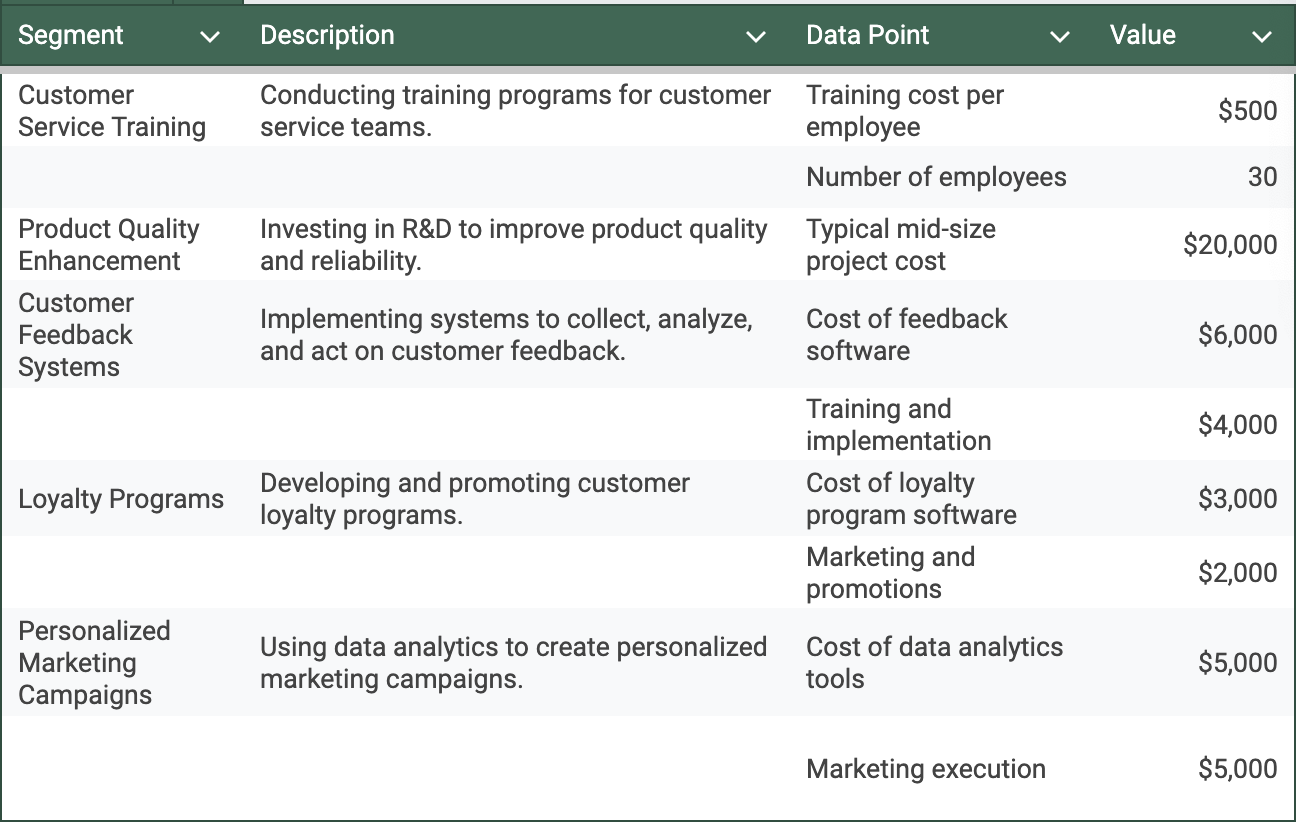The height and width of the screenshot is (822, 1296).
Task: Select the Value header label
Action: pos(1142,36)
